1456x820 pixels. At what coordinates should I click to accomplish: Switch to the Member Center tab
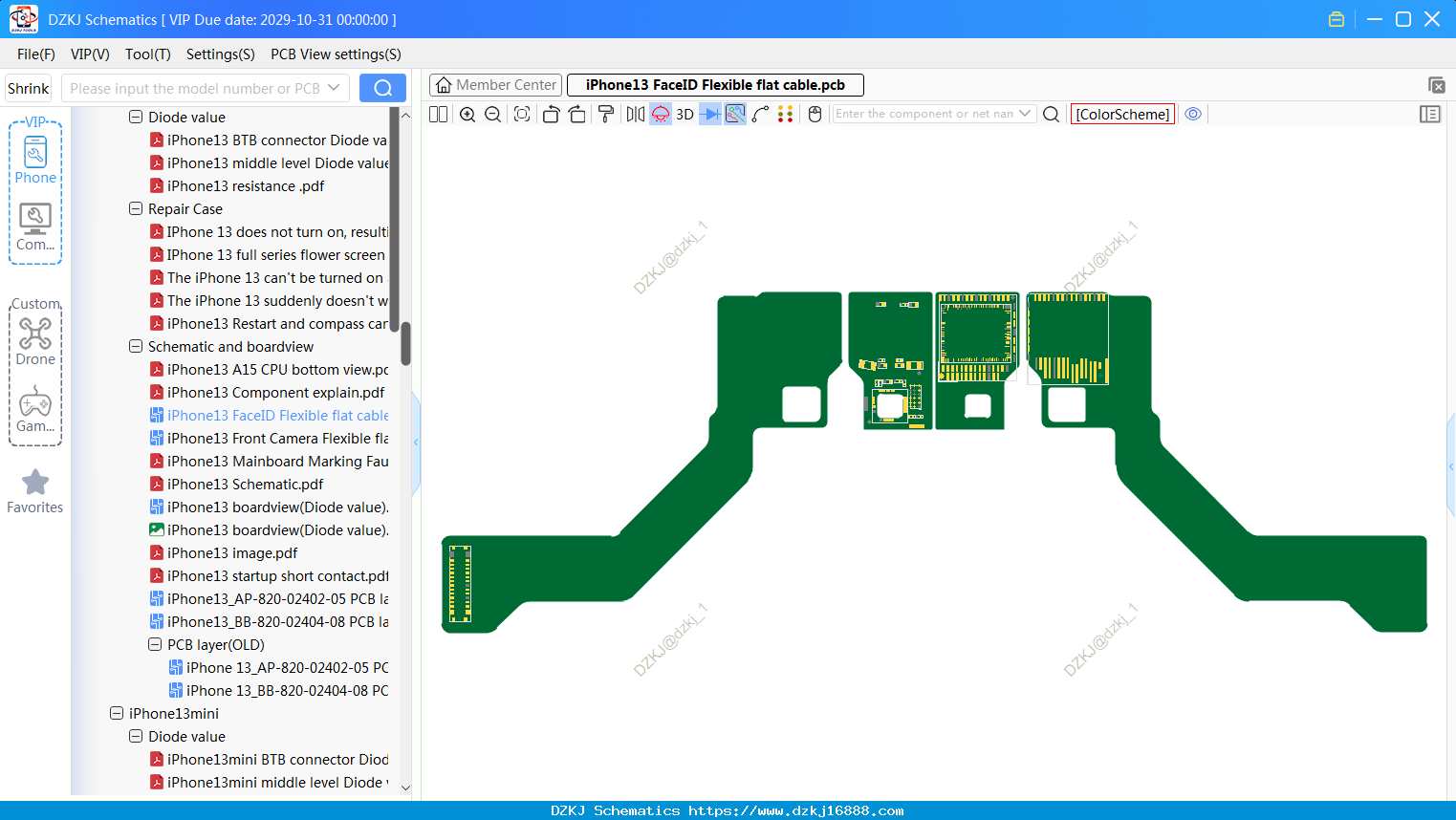pos(496,85)
